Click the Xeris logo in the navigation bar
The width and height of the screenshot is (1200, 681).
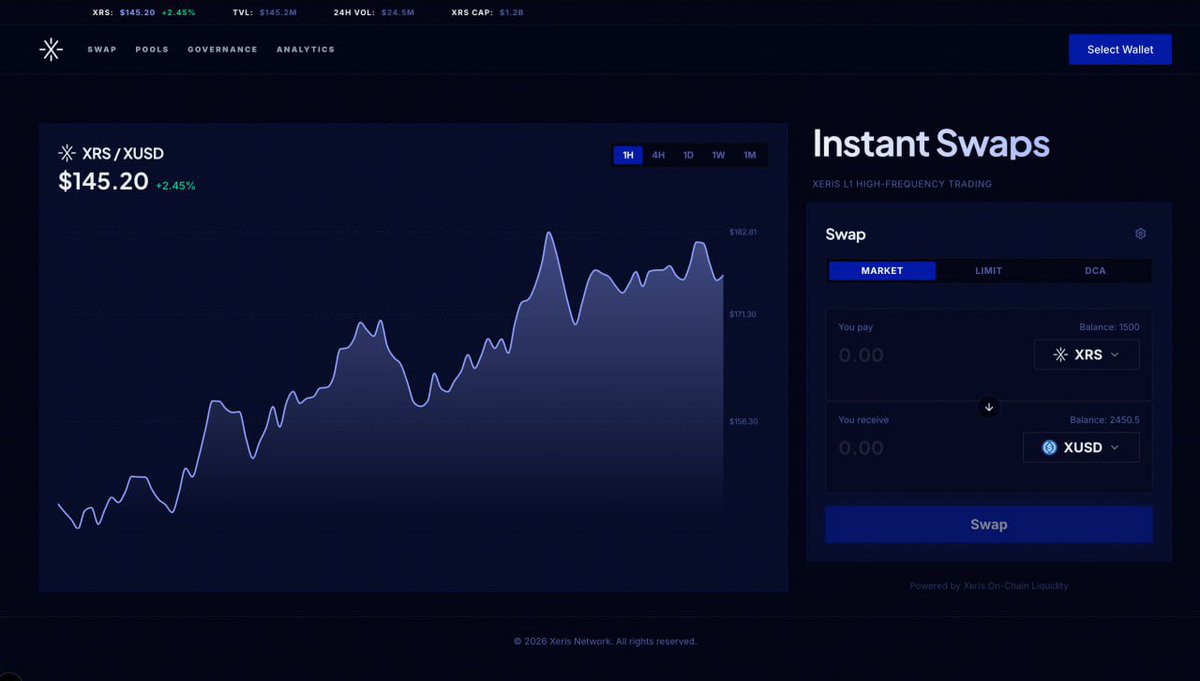tap(50, 48)
